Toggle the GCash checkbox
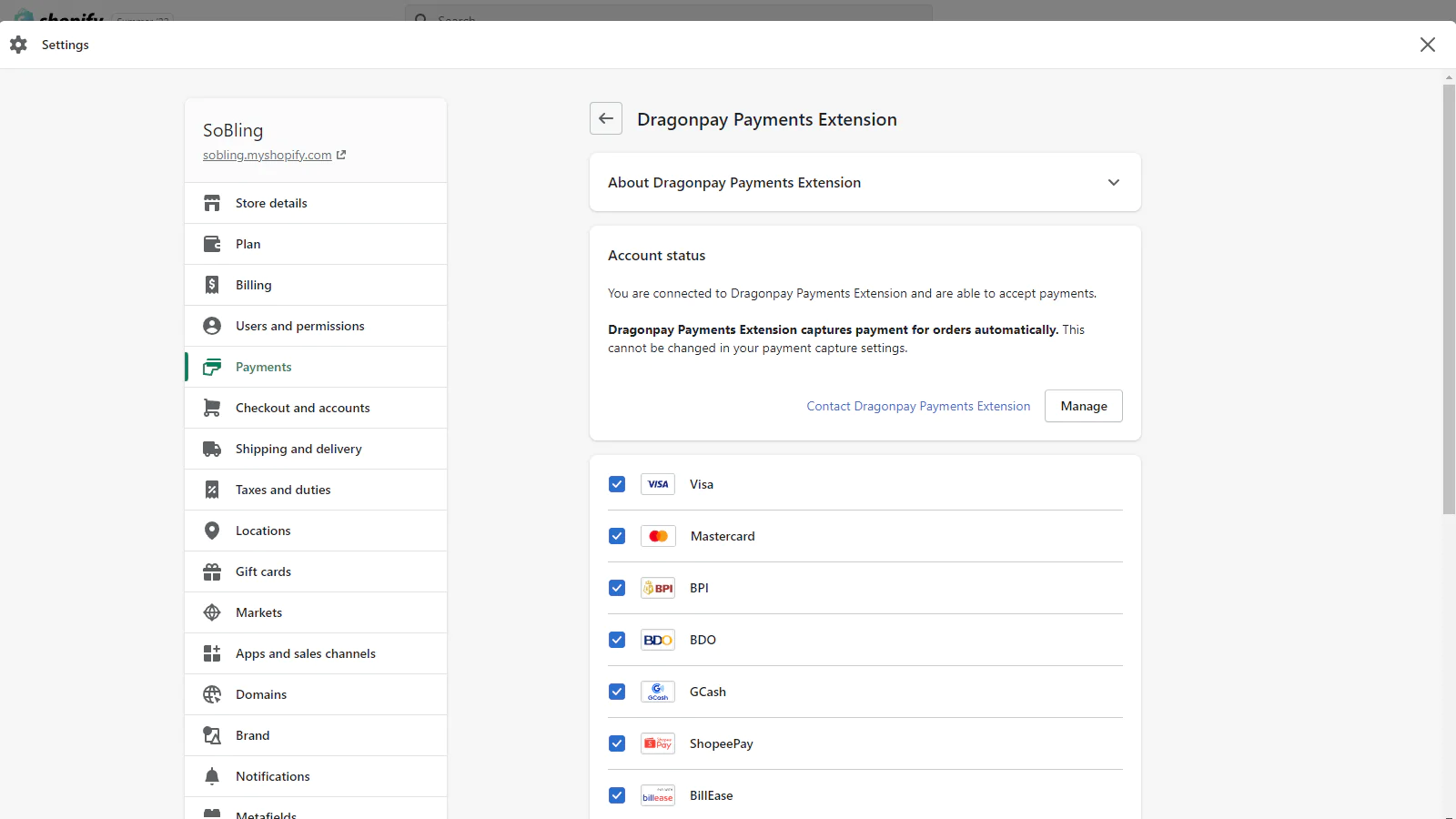Image resolution: width=1456 pixels, height=819 pixels. (617, 692)
